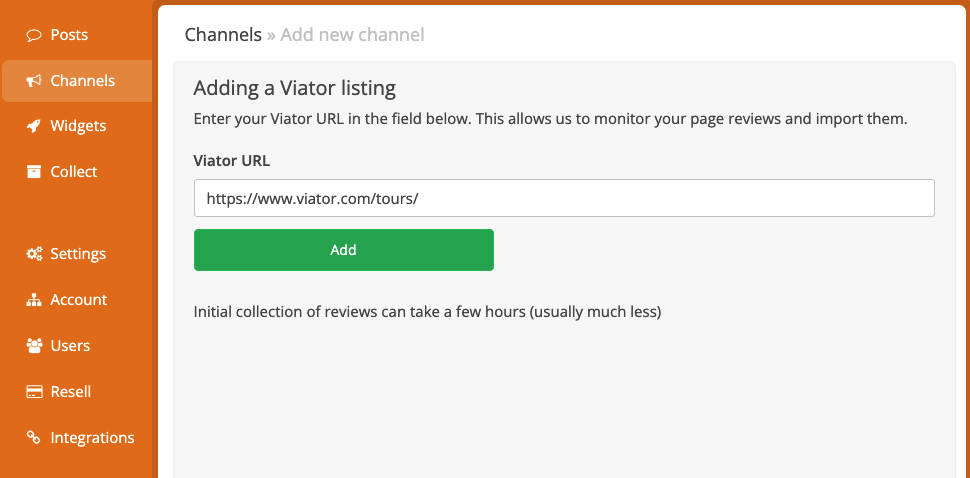970x478 pixels.
Task: Click the Account sitemap icon
Action: point(33,300)
